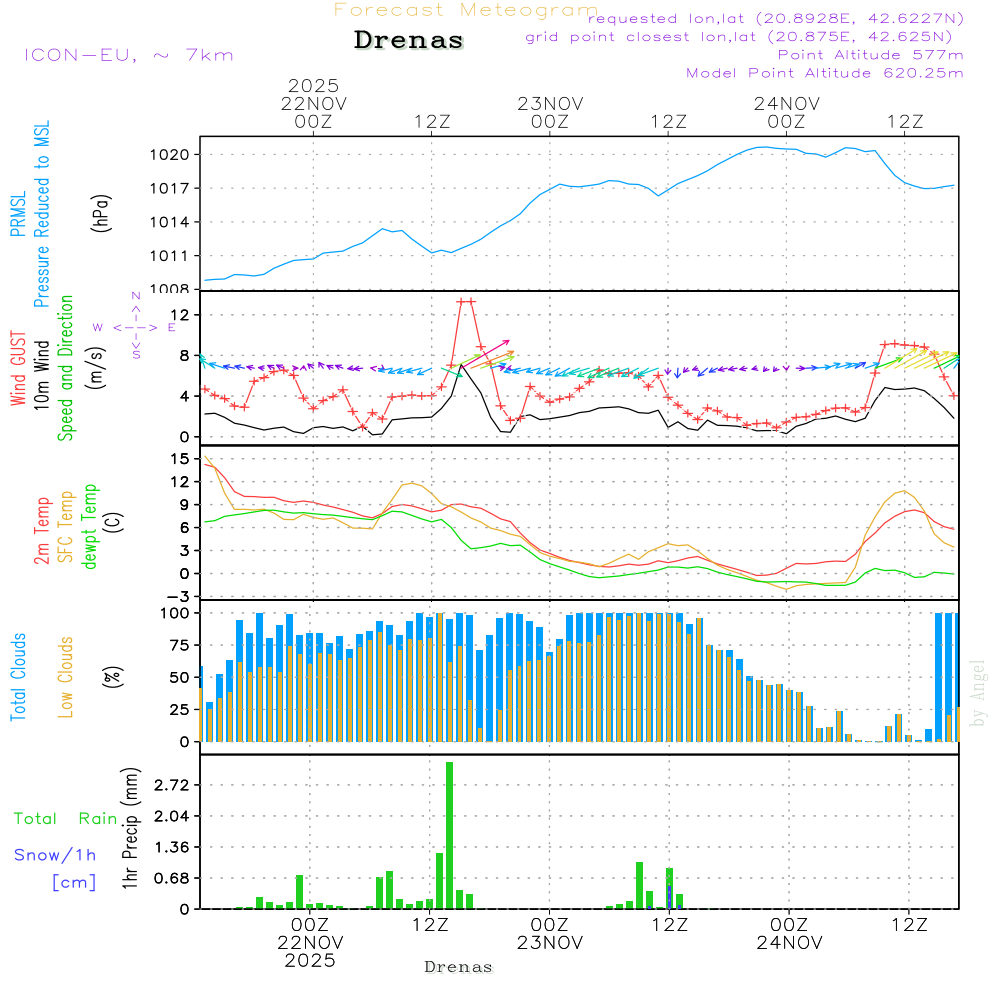
Task: Click the Snow/1h legend label
Action: coord(55,855)
